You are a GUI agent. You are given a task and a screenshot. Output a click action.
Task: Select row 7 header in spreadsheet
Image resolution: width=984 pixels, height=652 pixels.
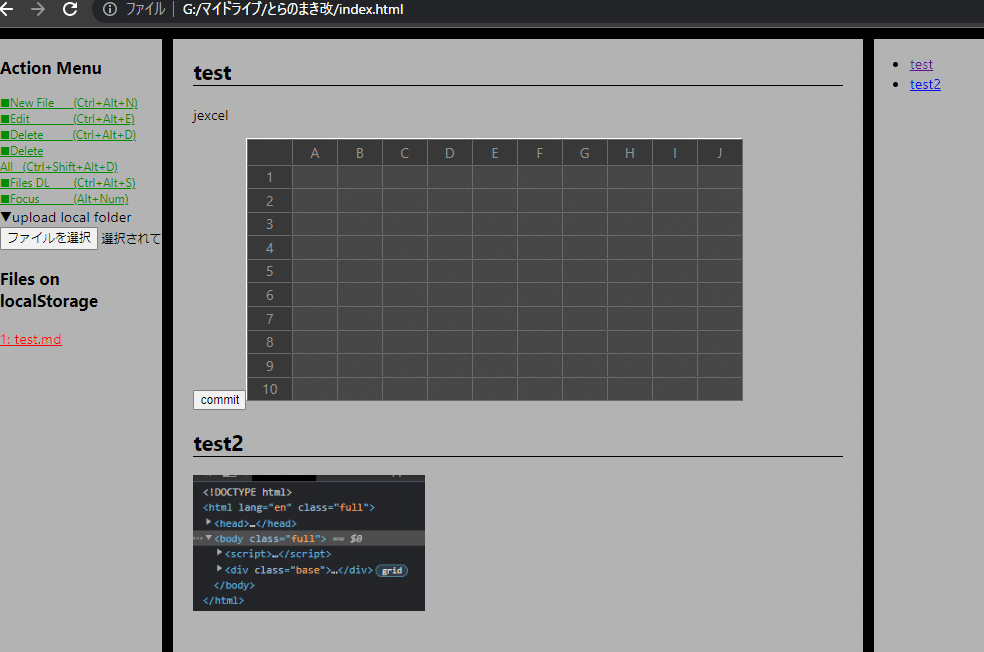270,319
